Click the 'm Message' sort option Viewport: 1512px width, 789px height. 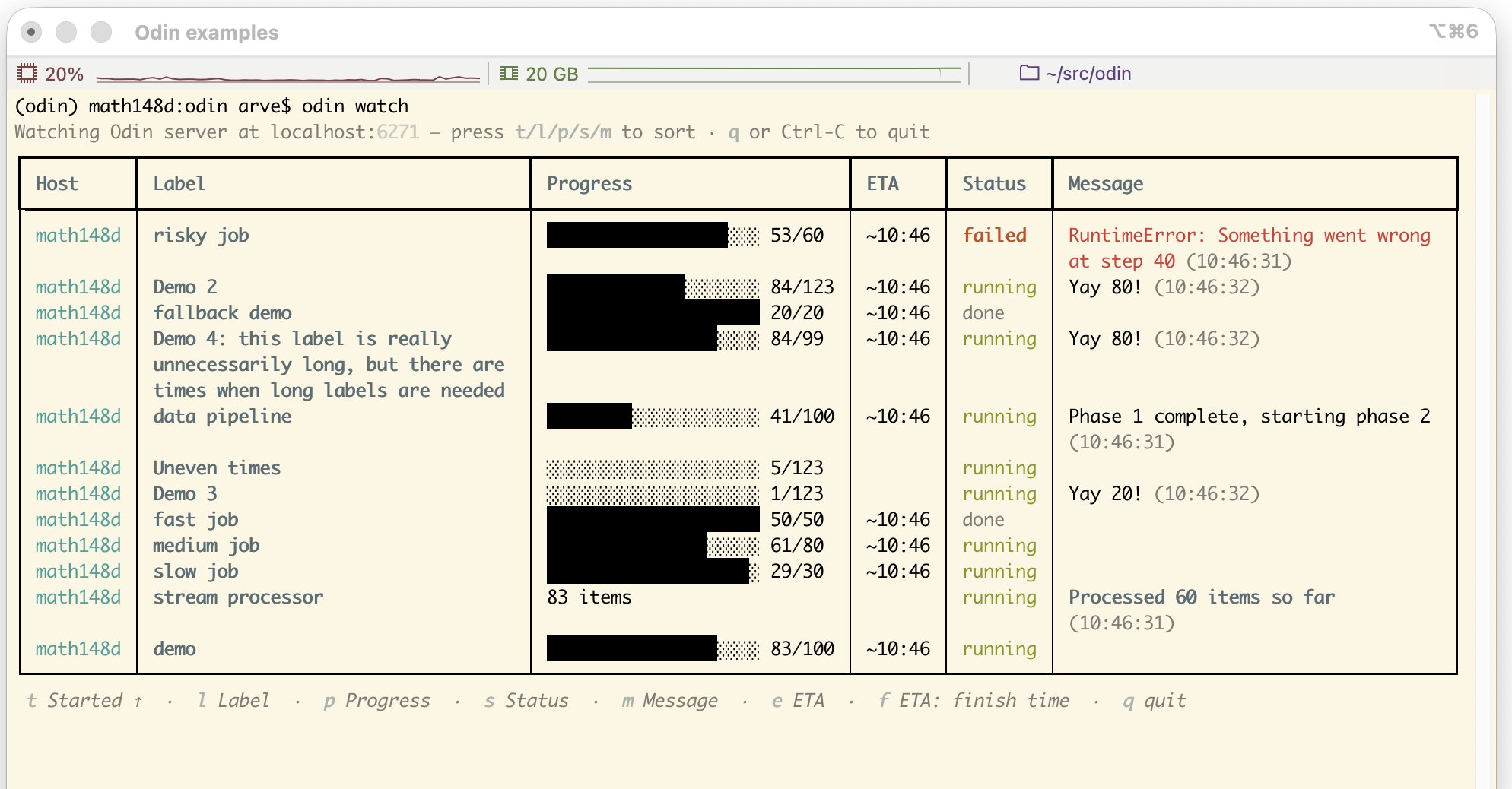pos(670,701)
